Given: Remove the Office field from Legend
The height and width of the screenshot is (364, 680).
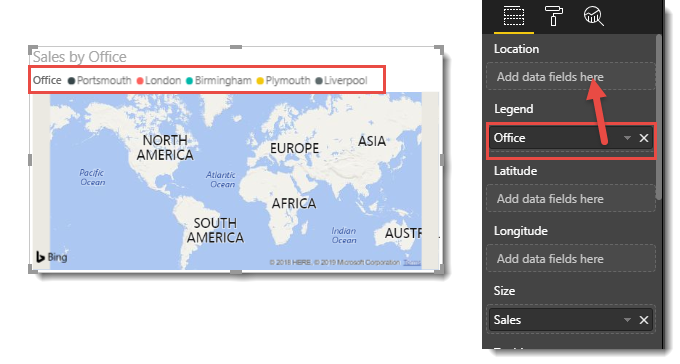Looking at the screenshot, I should [x=644, y=138].
